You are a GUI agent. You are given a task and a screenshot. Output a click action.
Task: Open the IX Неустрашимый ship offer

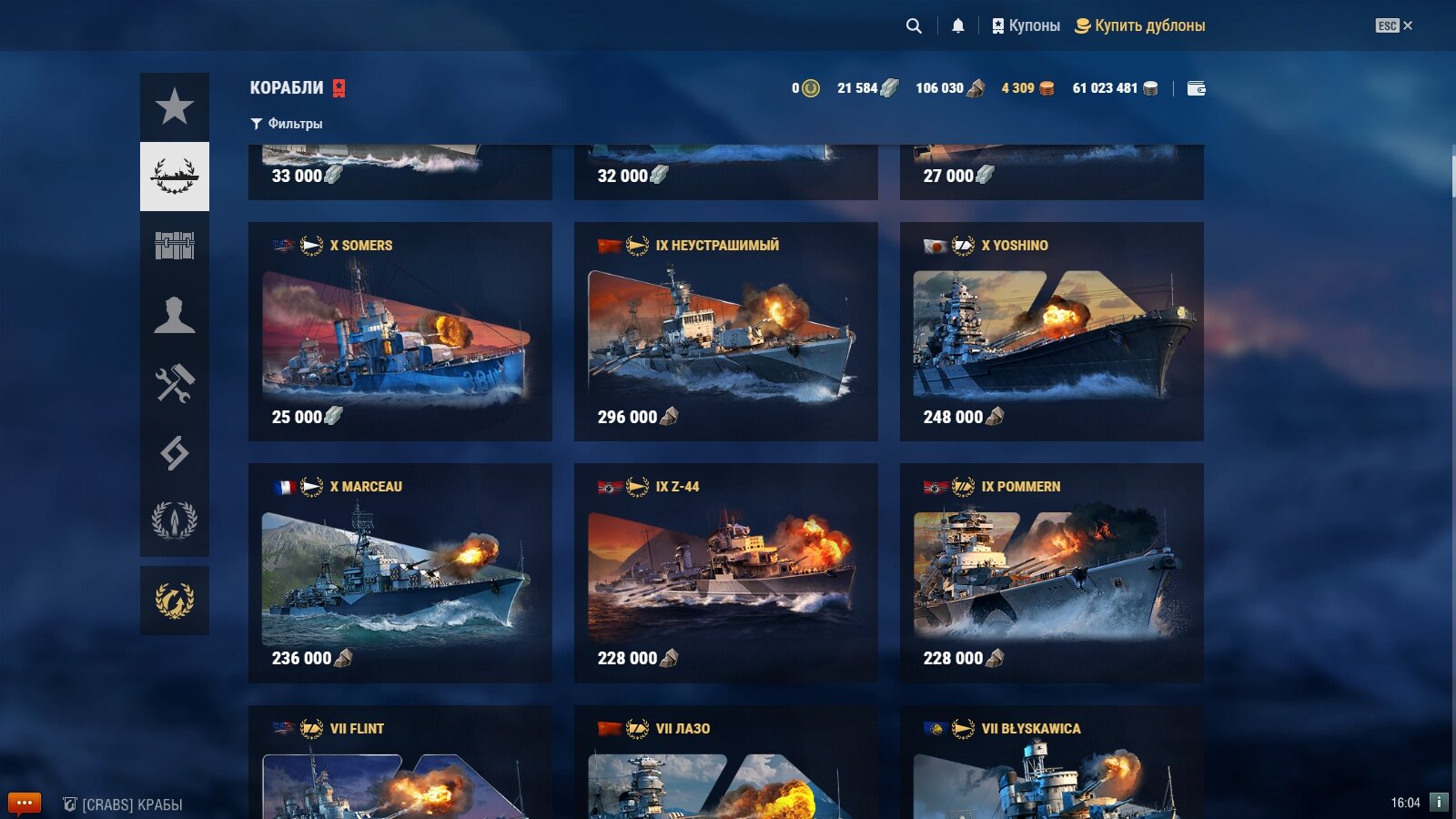pyautogui.click(x=726, y=332)
